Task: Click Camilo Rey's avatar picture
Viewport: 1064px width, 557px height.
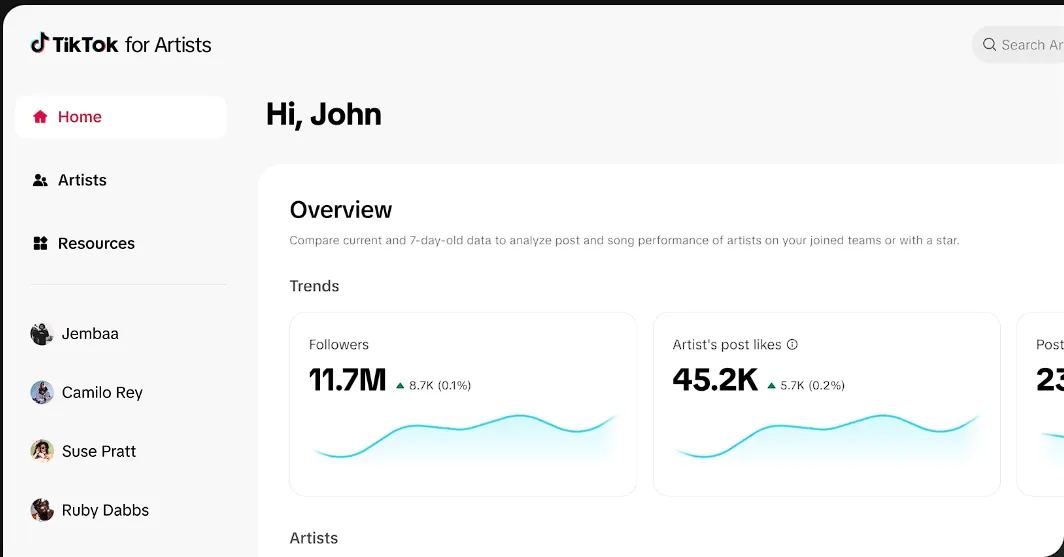Action: click(x=41, y=392)
